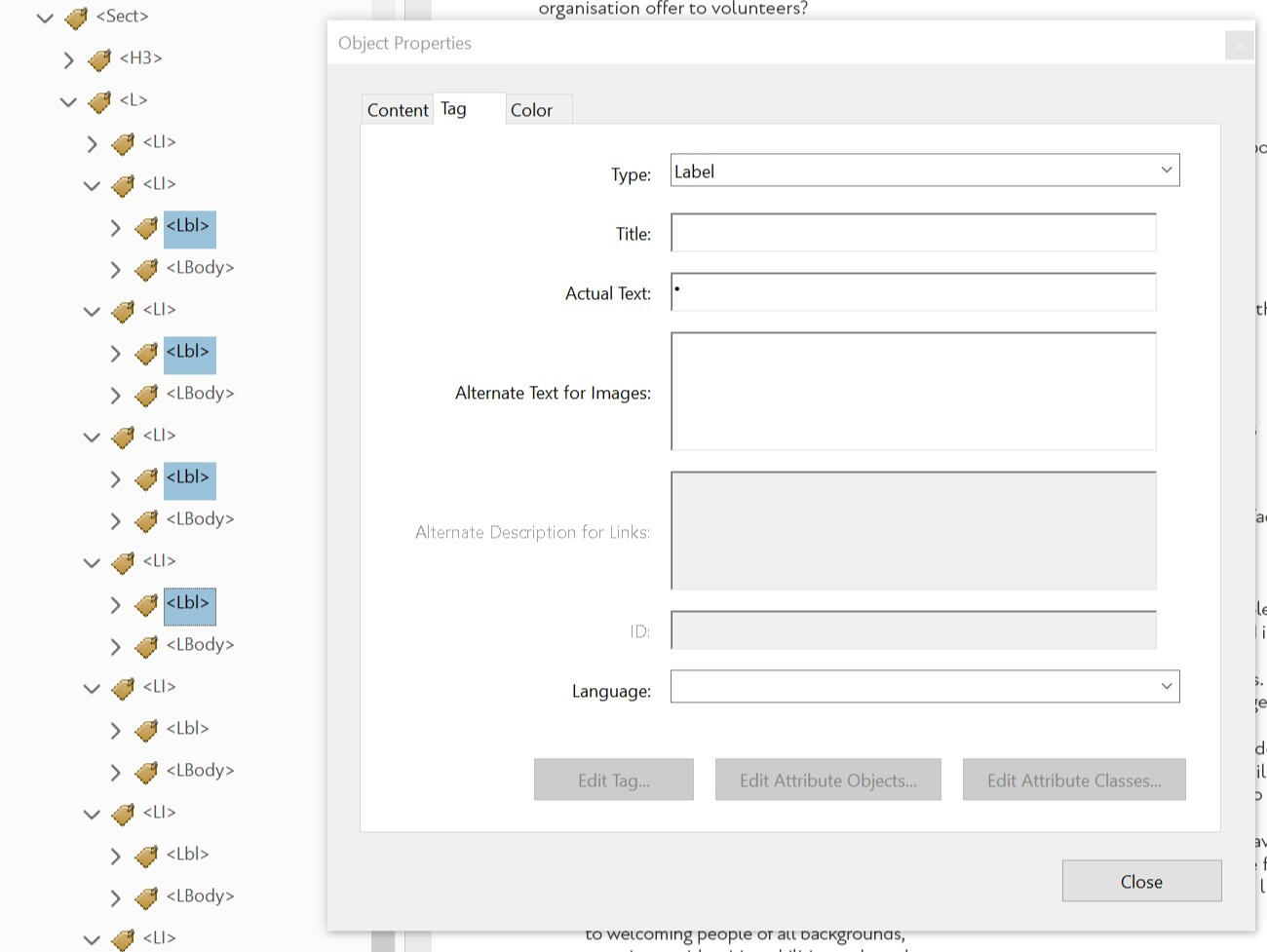The image size is (1267, 952).
Task: Click the tag icon beside <H3>
Action: click(99, 58)
